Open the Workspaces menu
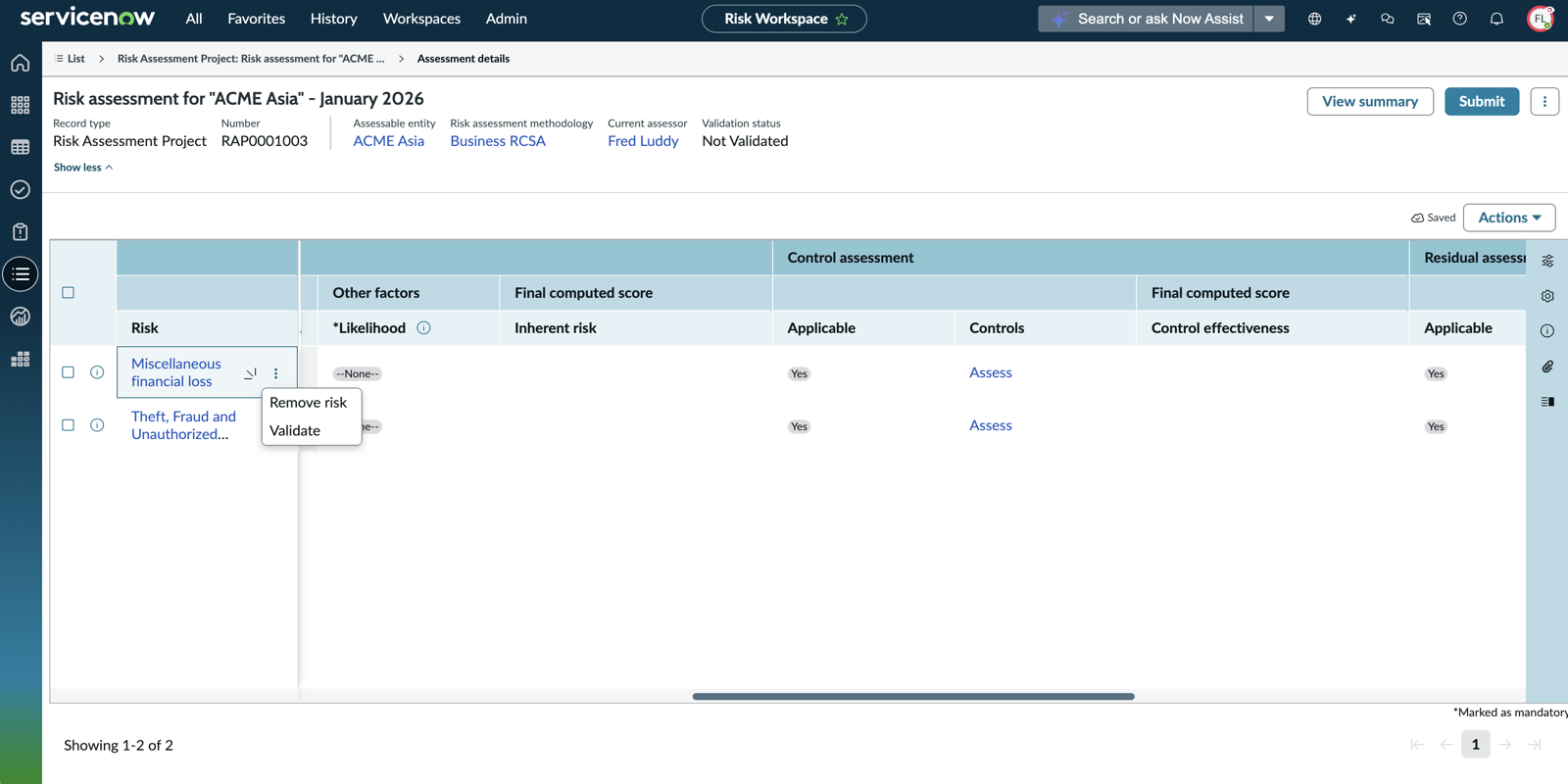 click(x=421, y=19)
